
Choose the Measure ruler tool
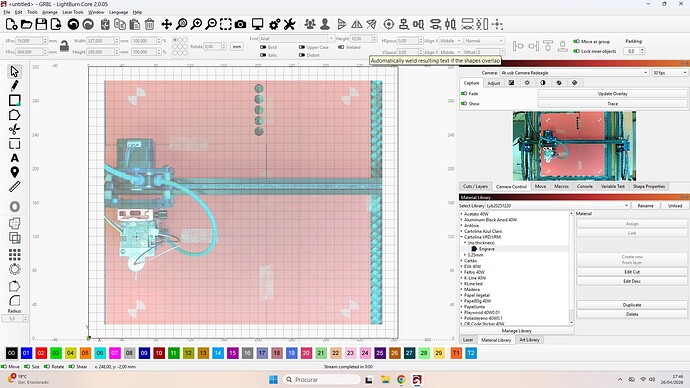15,187
